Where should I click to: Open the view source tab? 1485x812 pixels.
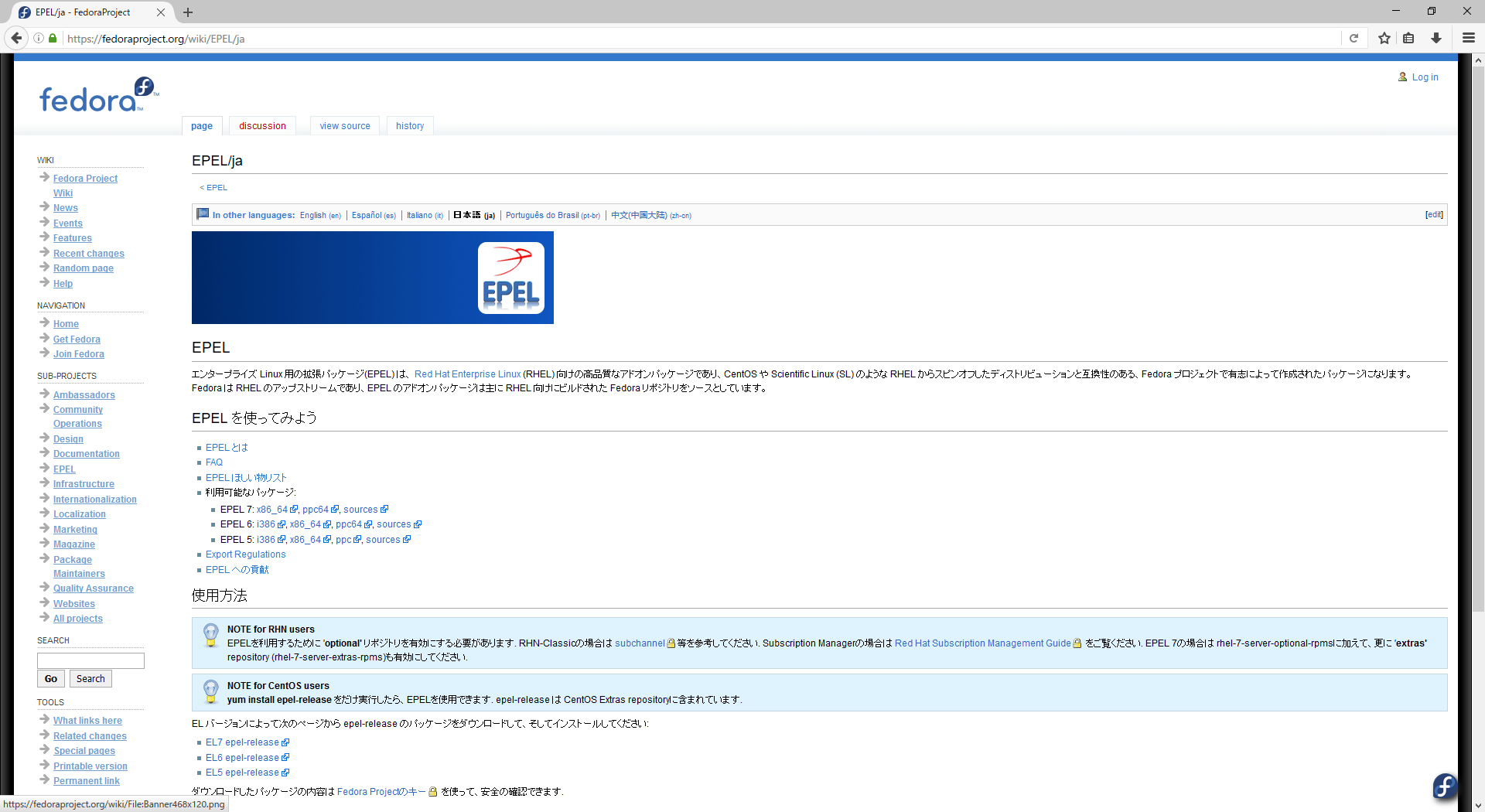(x=345, y=126)
